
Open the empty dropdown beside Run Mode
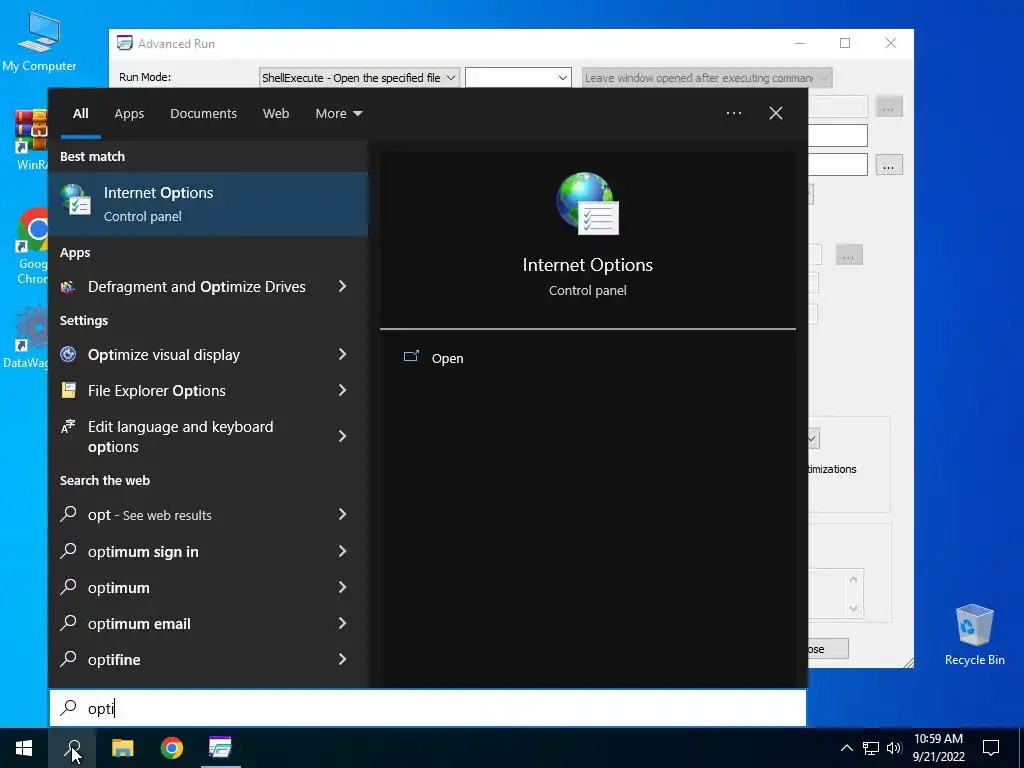point(518,78)
